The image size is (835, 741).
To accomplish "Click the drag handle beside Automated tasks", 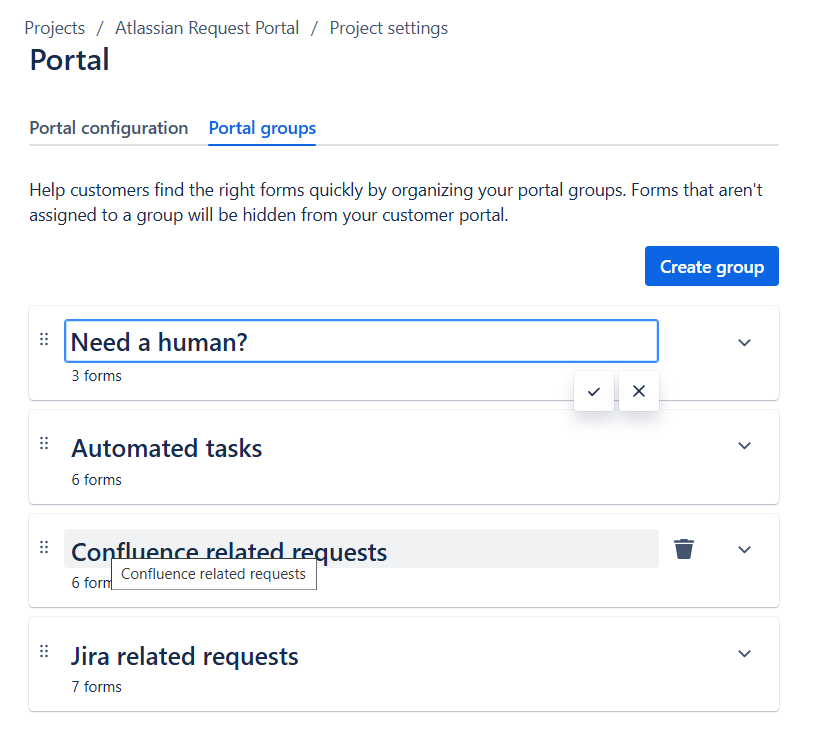I will (44, 443).
